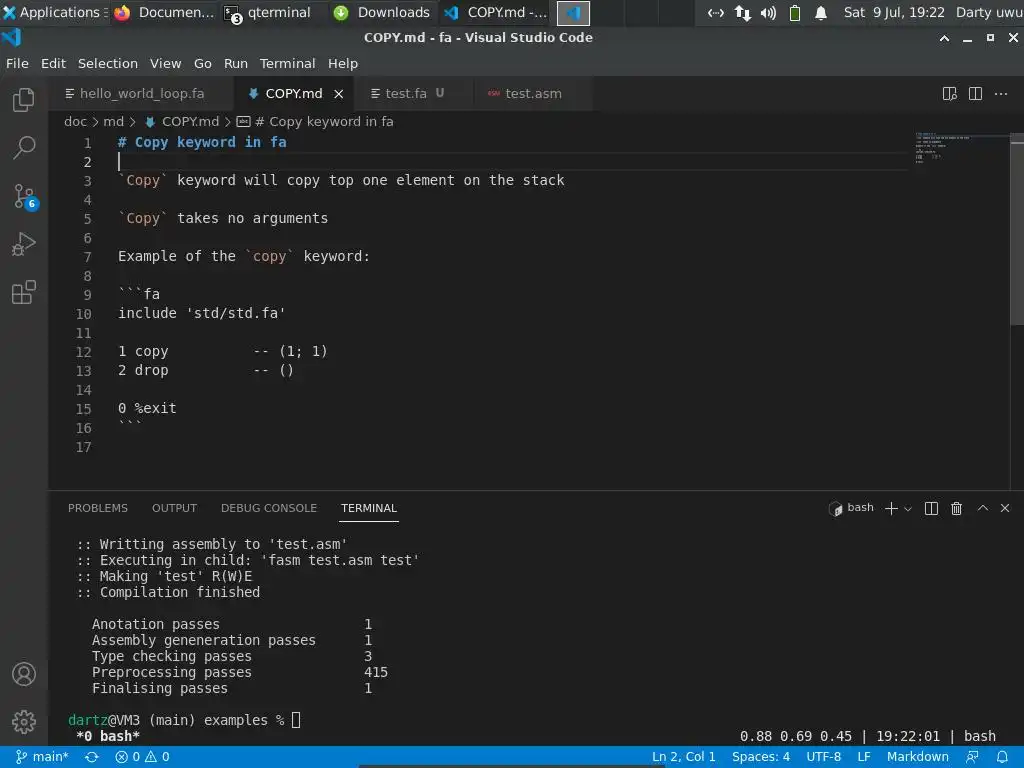This screenshot has width=1024, height=768.
Task: Open Source Control view with 6 changes
Action: (x=24, y=197)
